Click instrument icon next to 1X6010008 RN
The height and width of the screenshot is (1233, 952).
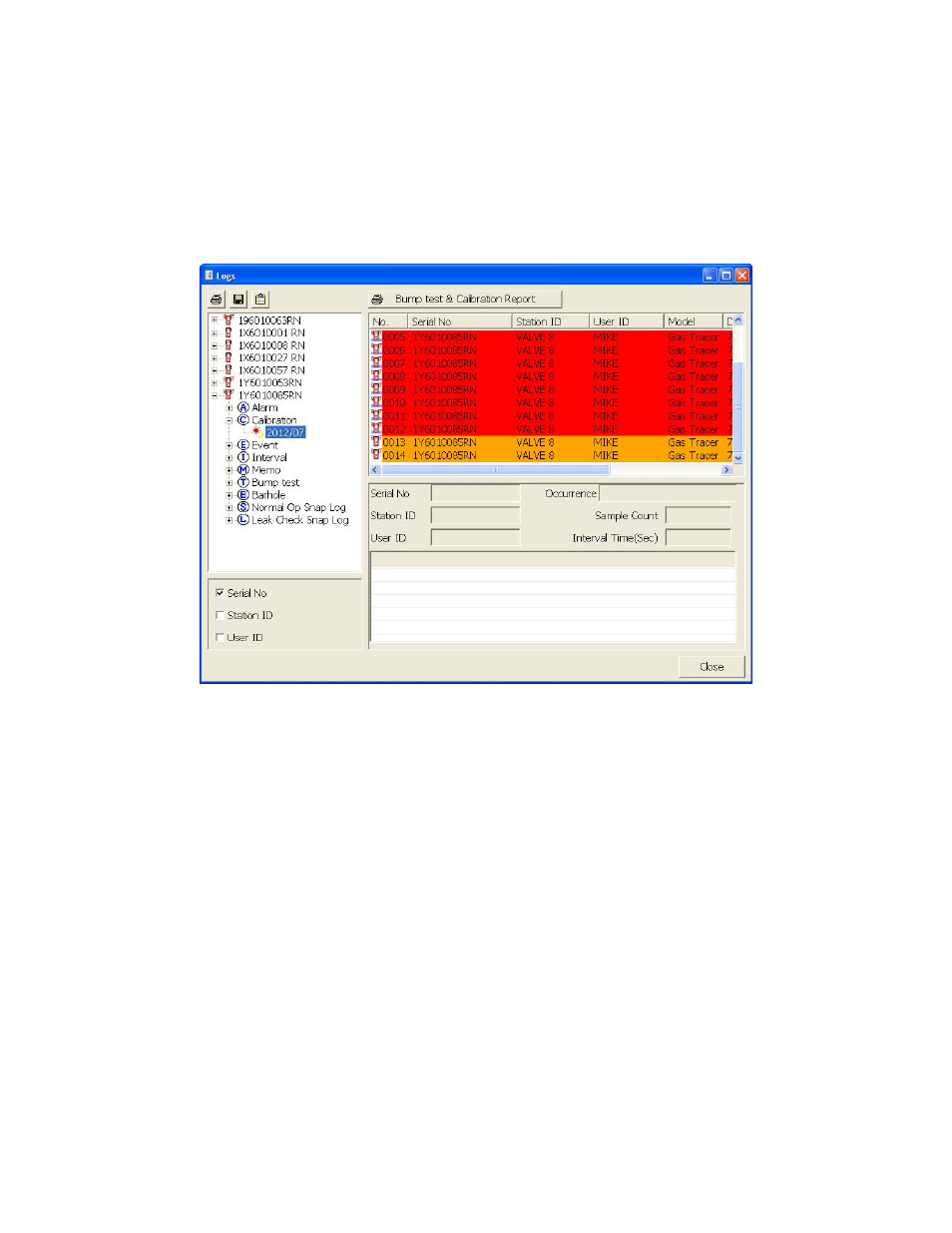(x=229, y=345)
